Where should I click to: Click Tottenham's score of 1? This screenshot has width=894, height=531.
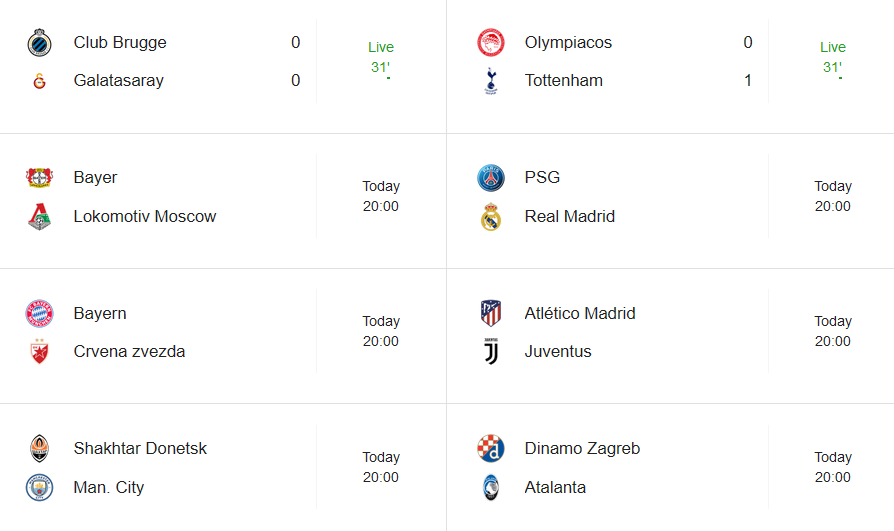coord(748,80)
